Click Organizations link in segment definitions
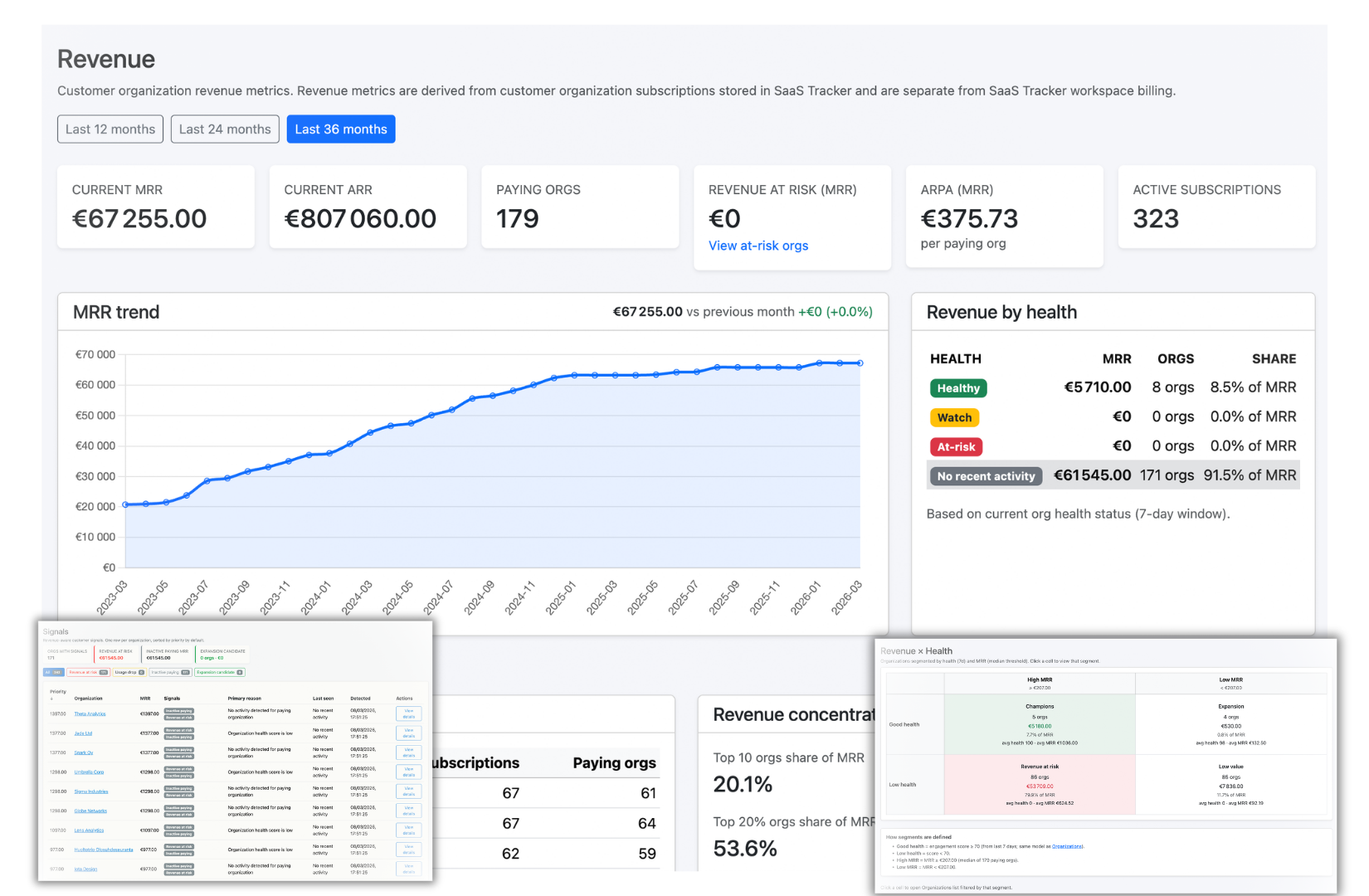The image size is (1369, 896). click(1067, 845)
